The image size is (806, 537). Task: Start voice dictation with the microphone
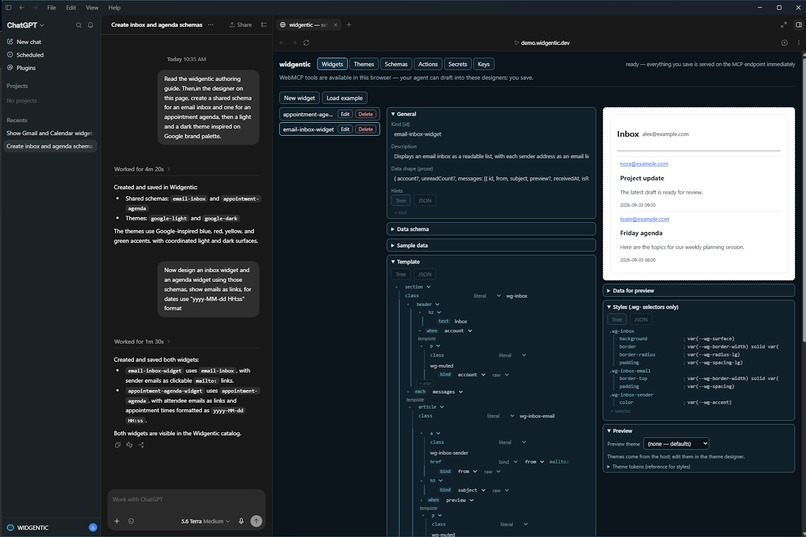[x=241, y=521]
